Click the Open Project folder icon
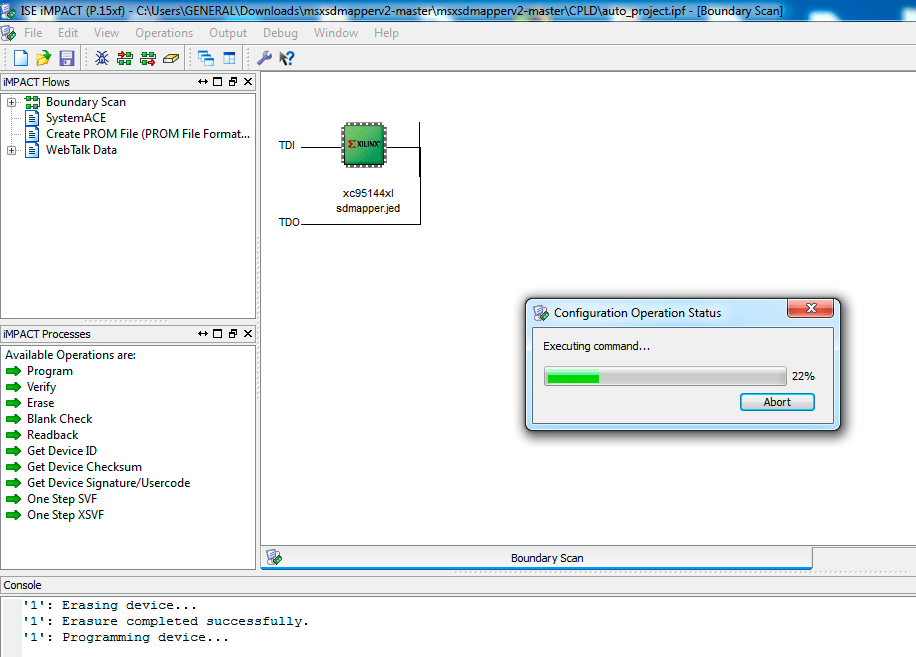This screenshot has height=657, width=916. point(44,58)
